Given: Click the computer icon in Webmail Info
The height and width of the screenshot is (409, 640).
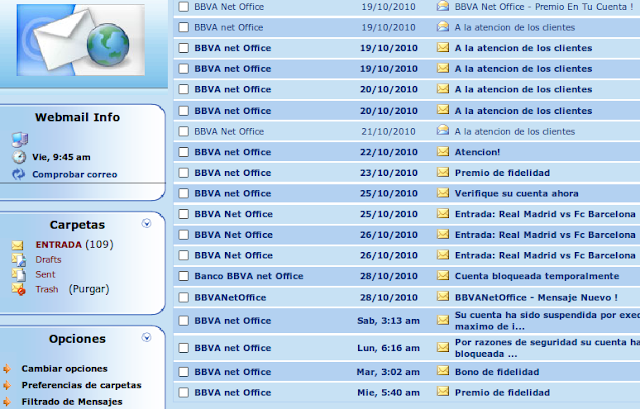Looking at the screenshot, I should (19, 140).
